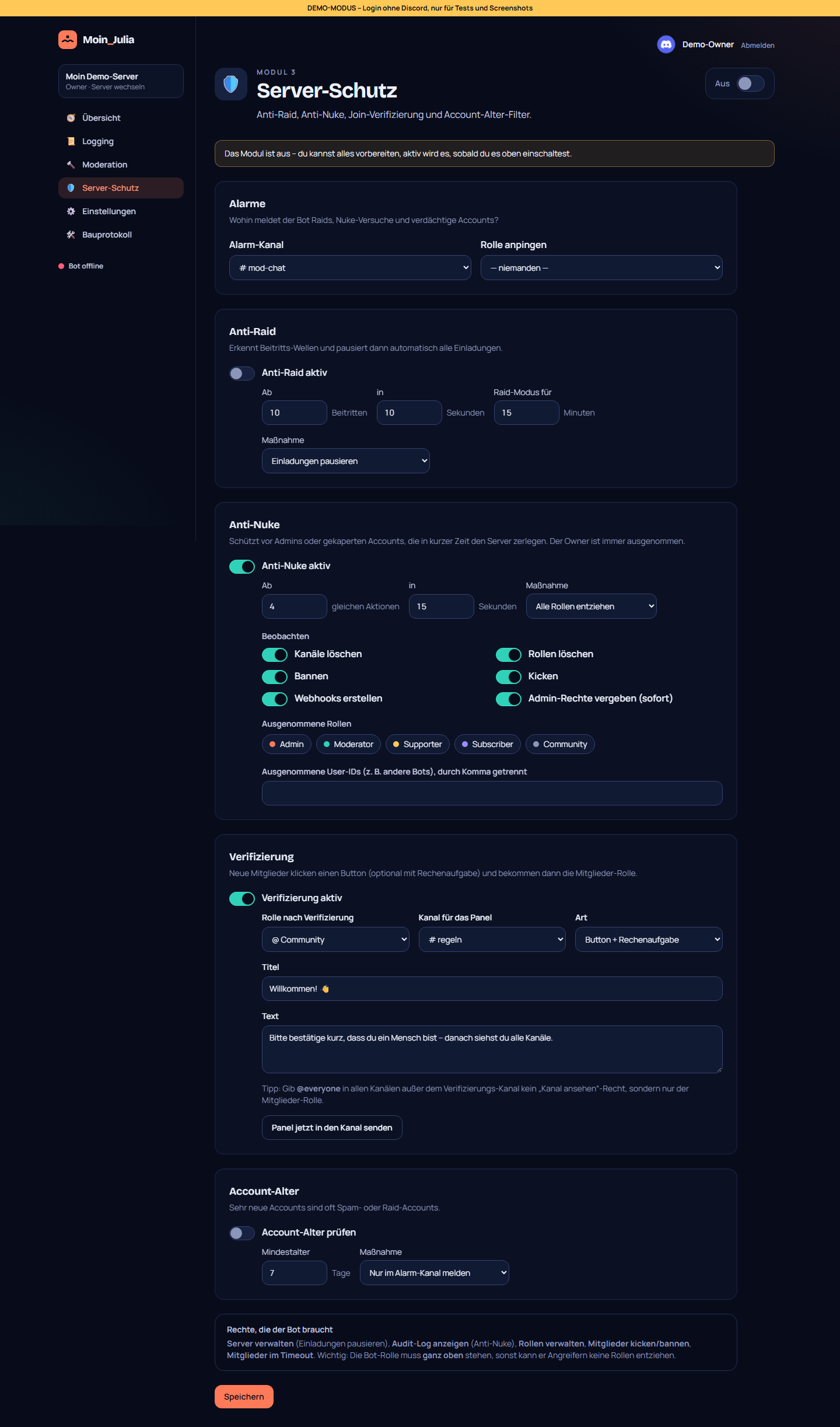The width and height of the screenshot is (840, 1427).
Task: Toggle Admin-Rechte vergeben switch
Action: pyautogui.click(x=509, y=699)
